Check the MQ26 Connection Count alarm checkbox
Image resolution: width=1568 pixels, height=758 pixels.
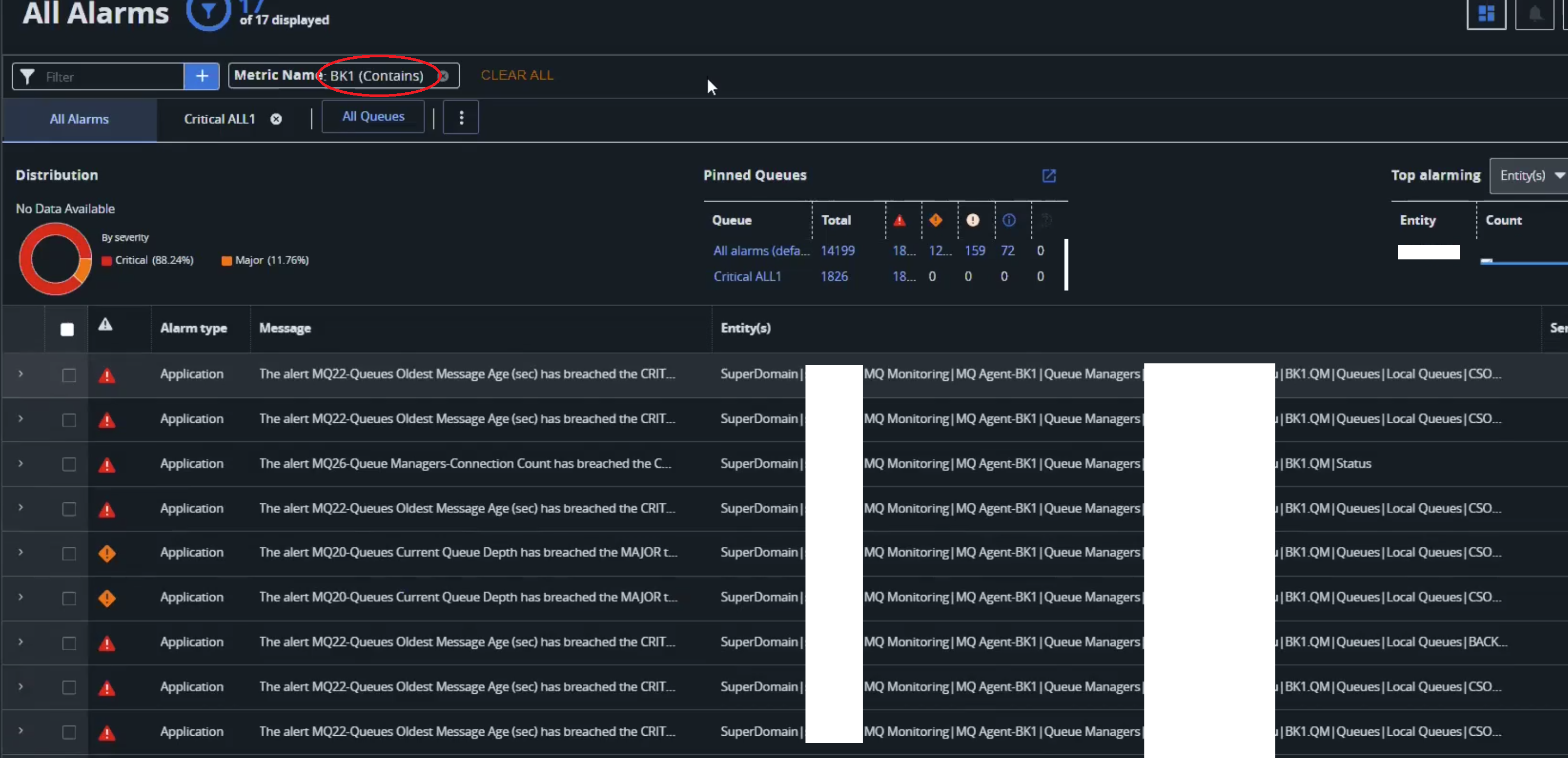(69, 465)
